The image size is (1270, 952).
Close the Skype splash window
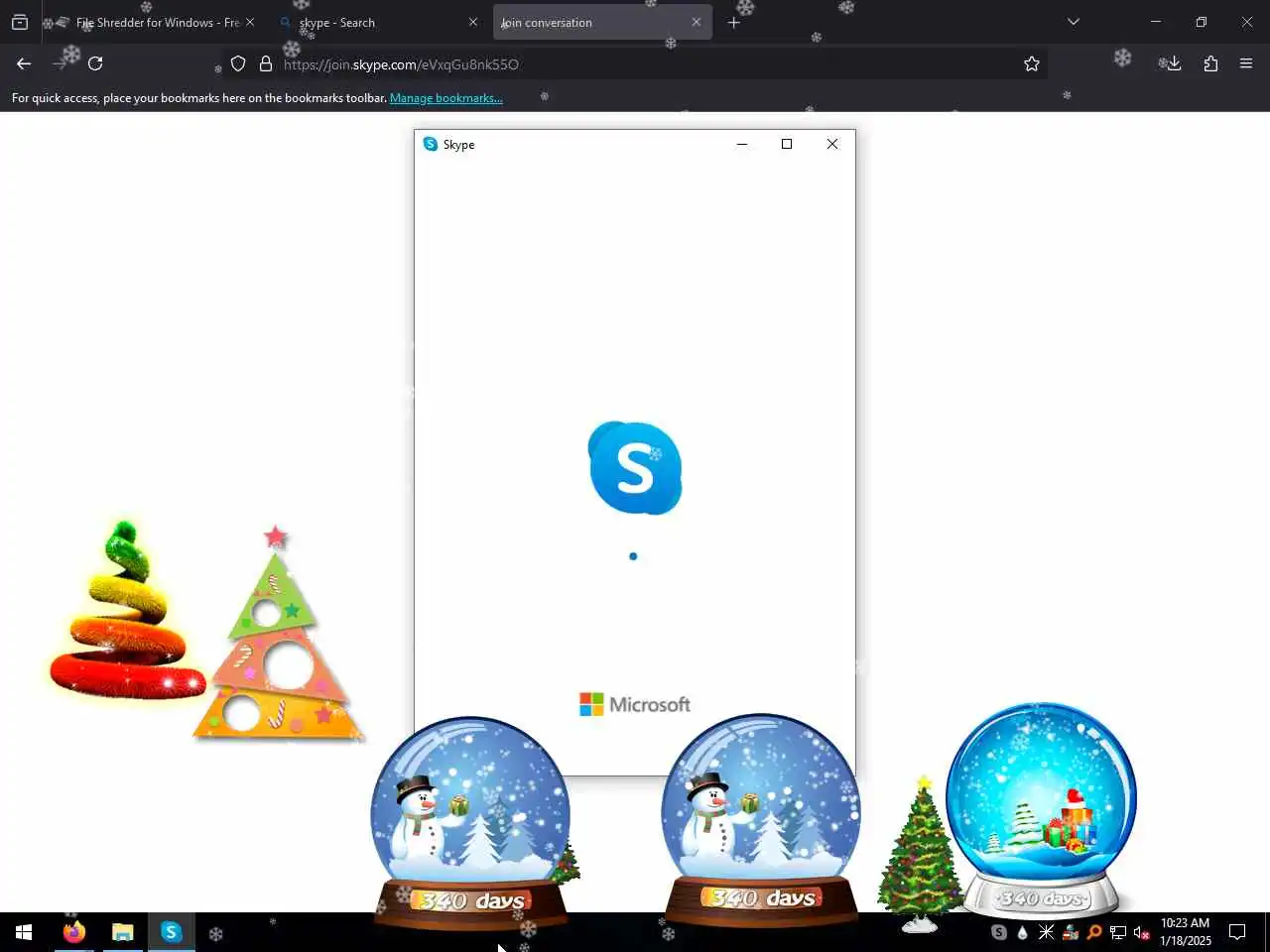coord(832,144)
